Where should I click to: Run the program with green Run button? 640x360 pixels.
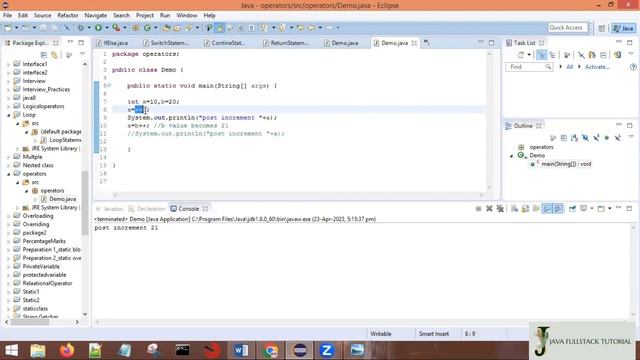(x=98, y=28)
